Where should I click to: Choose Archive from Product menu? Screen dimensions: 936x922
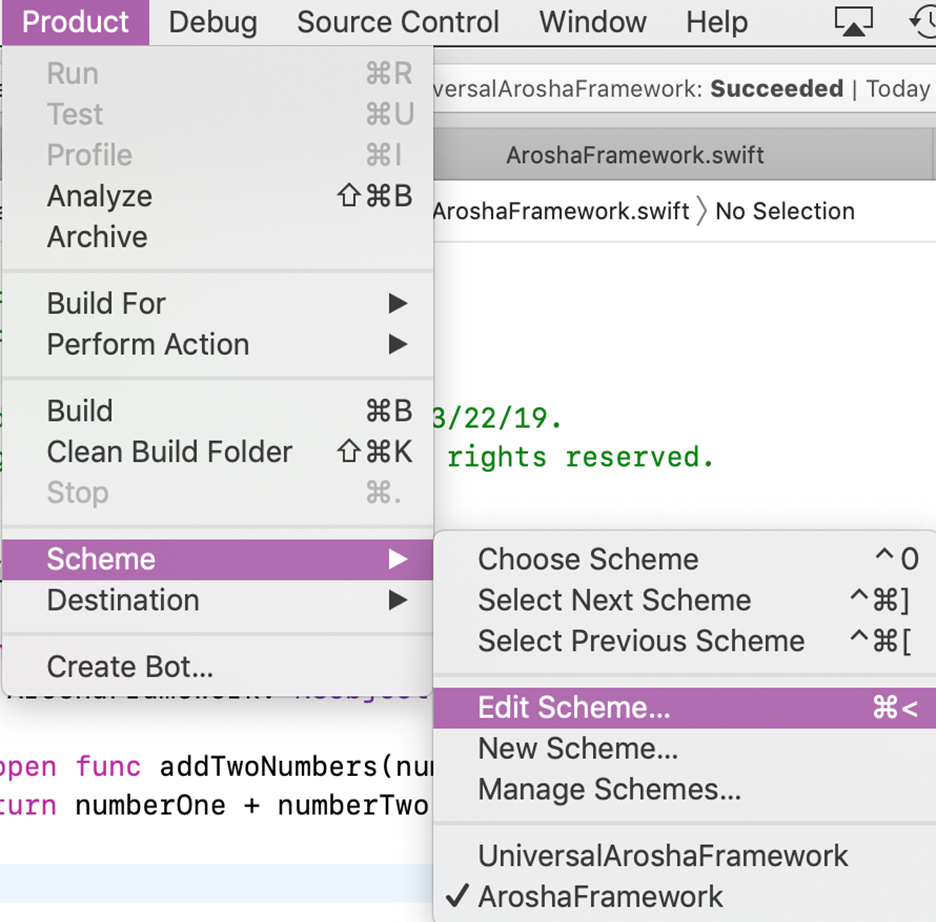pyautogui.click(x=218, y=237)
